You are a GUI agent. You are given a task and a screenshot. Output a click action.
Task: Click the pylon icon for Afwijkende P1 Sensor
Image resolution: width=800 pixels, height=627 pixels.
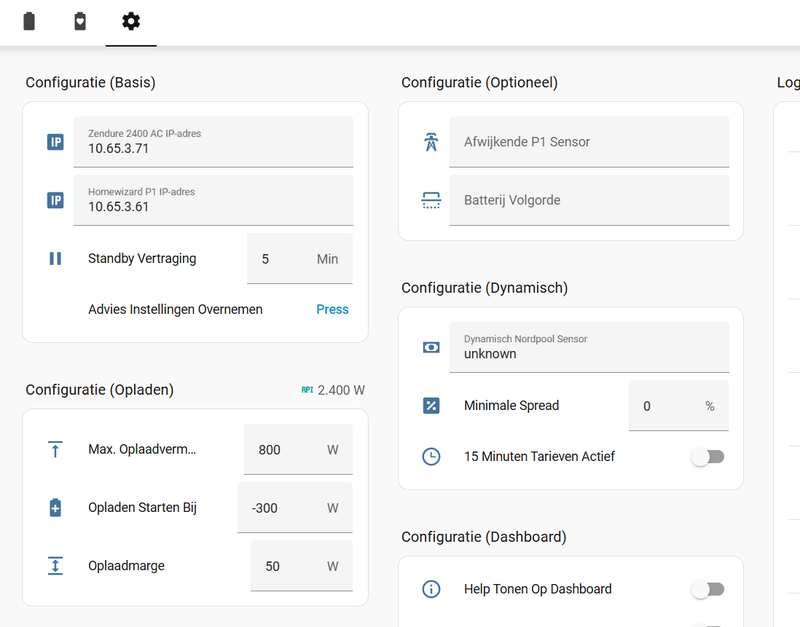tap(431, 142)
